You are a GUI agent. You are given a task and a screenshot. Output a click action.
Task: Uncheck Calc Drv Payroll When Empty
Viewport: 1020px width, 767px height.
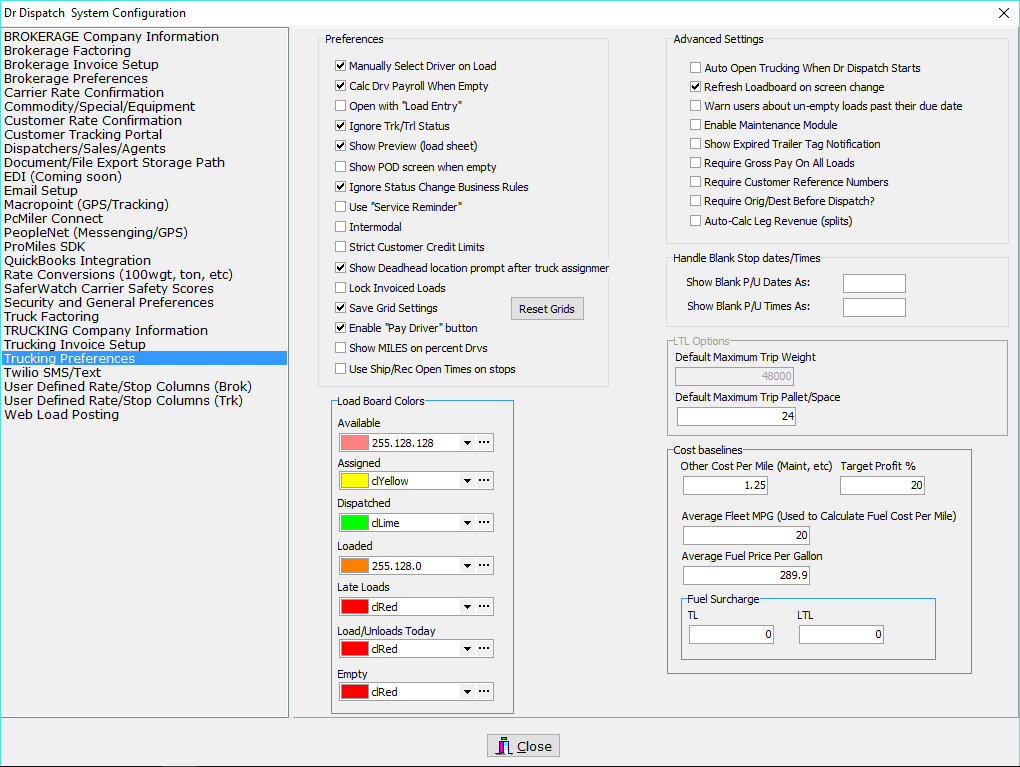340,86
